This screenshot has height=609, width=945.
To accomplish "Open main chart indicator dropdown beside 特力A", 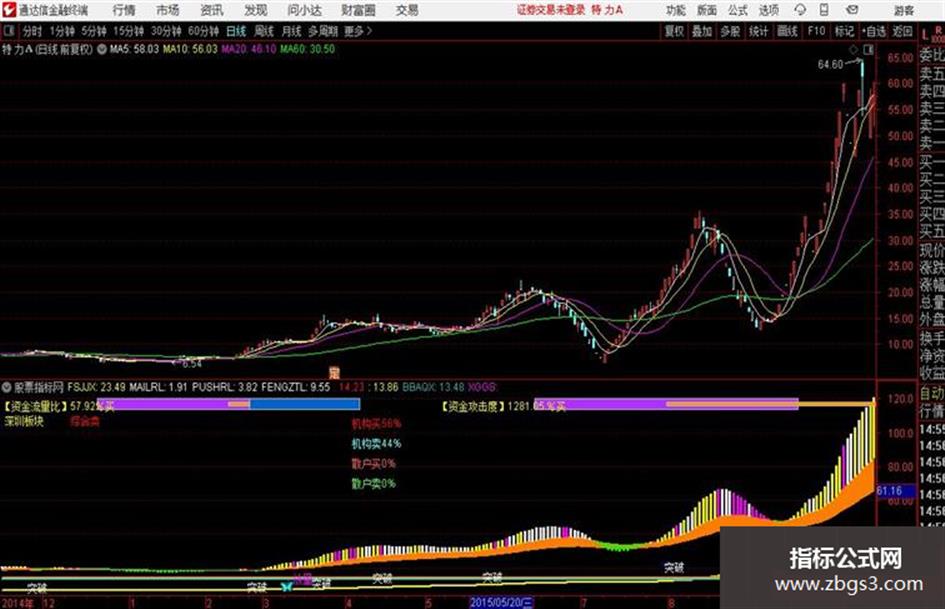I will [102, 49].
